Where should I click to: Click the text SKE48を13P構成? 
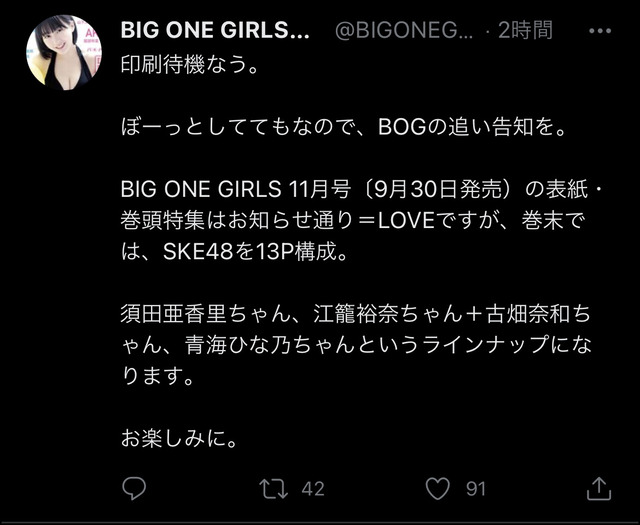click(256, 252)
